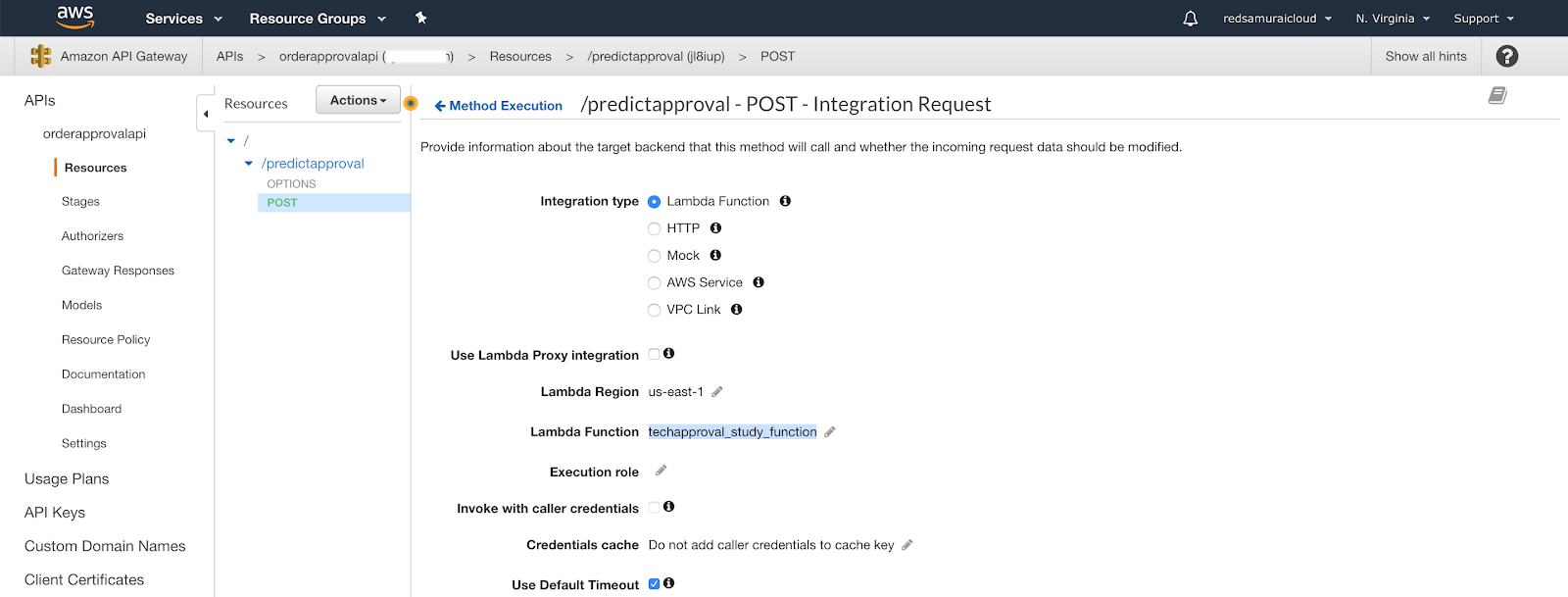This screenshot has width=1568, height=597.
Task: Edit Credentials cache with pencil icon
Action: point(907,545)
